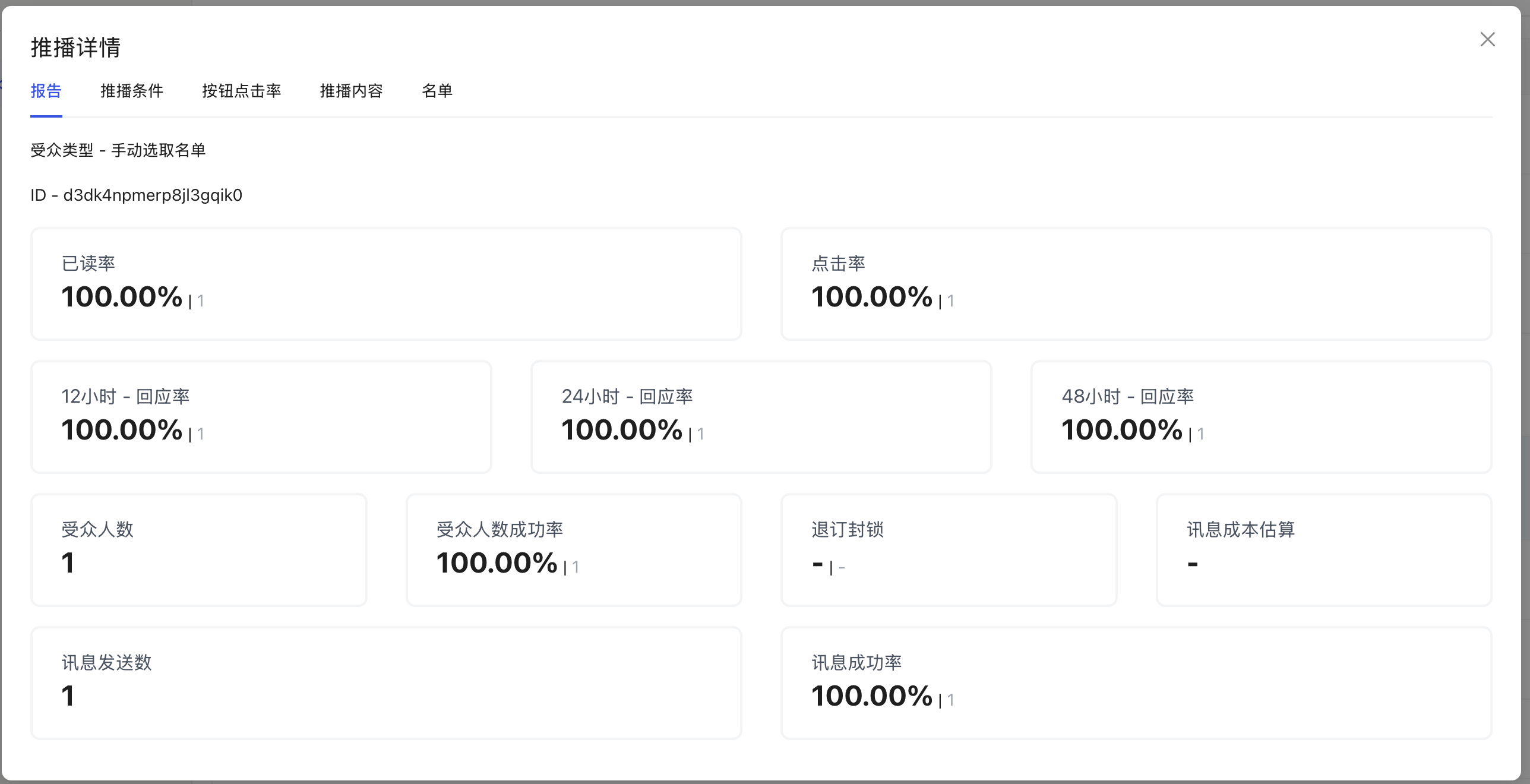Click the 讯息发送数 card
The width and height of the screenshot is (1530, 784).
385,682
